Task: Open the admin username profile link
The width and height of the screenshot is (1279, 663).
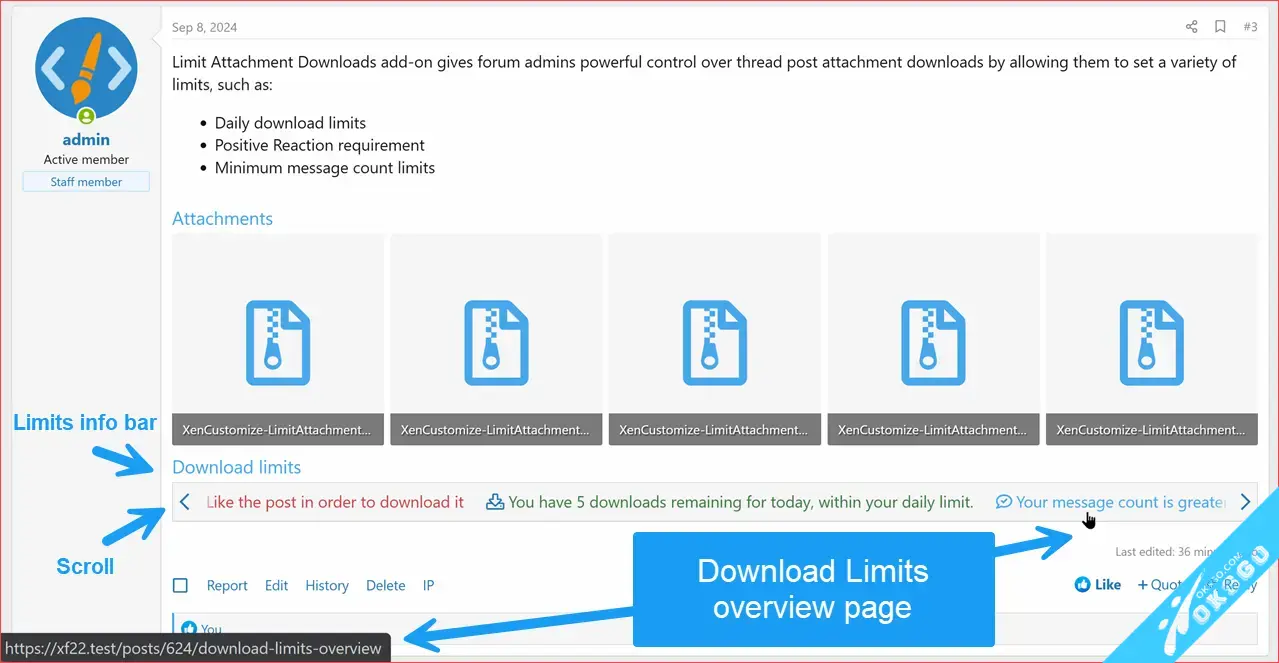Action: pos(86,140)
